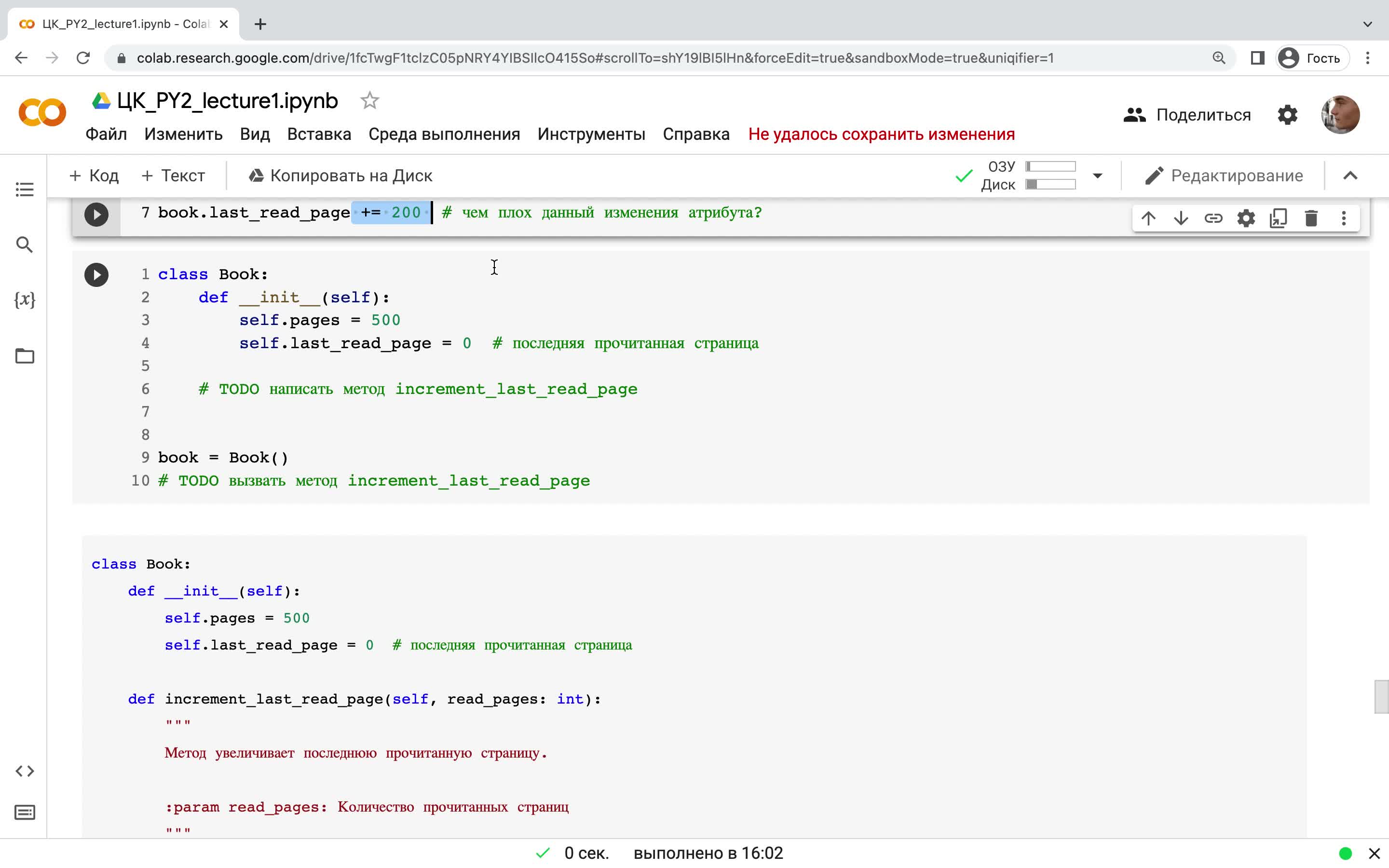Place cursor on the 'book = Book()' line
The width and height of the screenshot is (1389, 868).
coord(223,458)
